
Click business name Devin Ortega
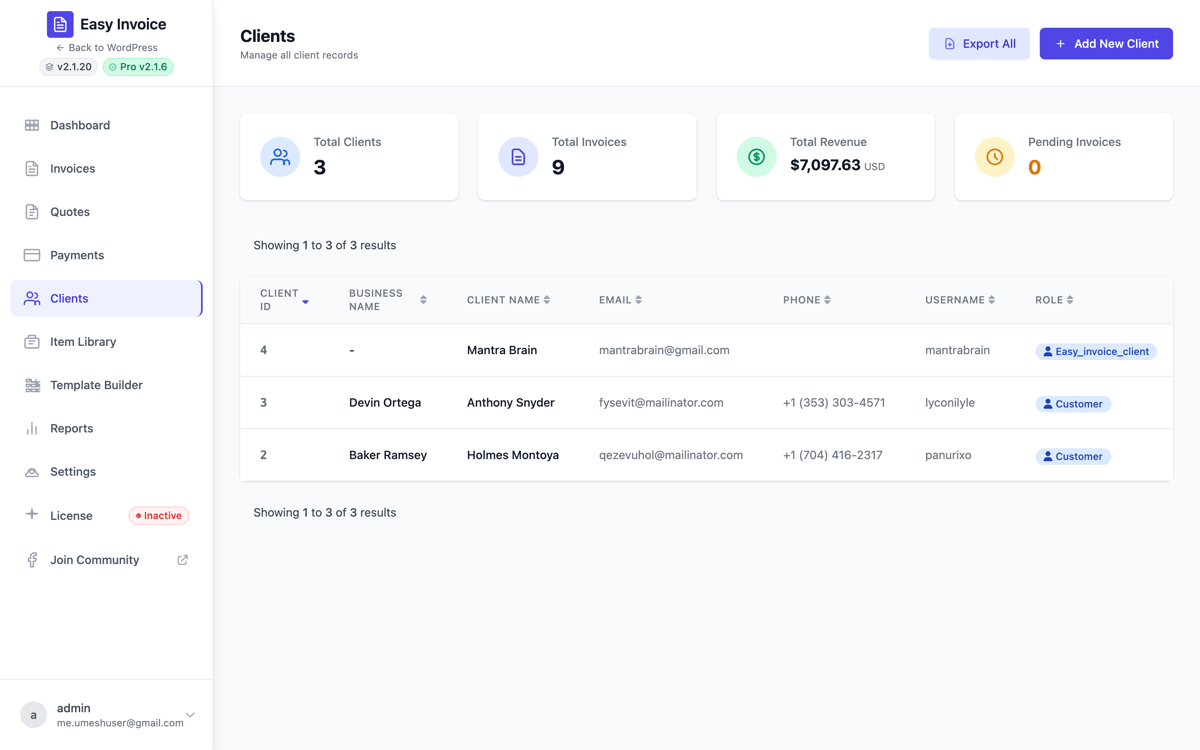385,403
